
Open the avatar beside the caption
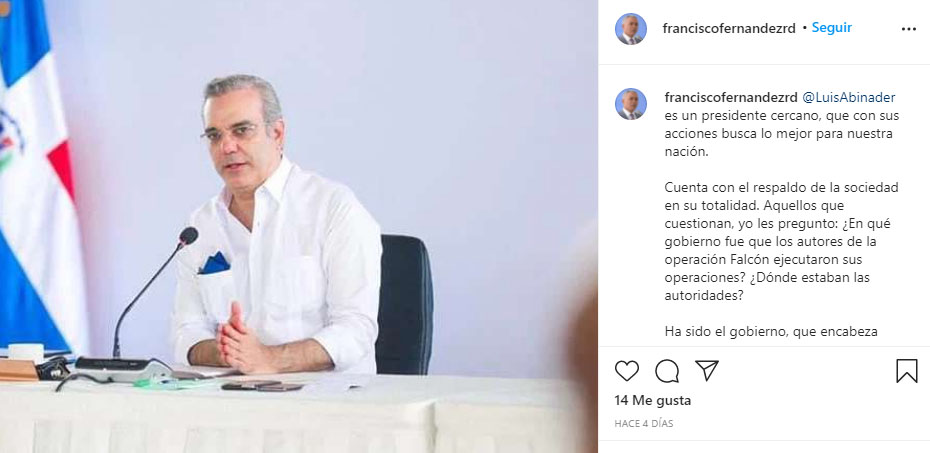[x=630, y=104]
